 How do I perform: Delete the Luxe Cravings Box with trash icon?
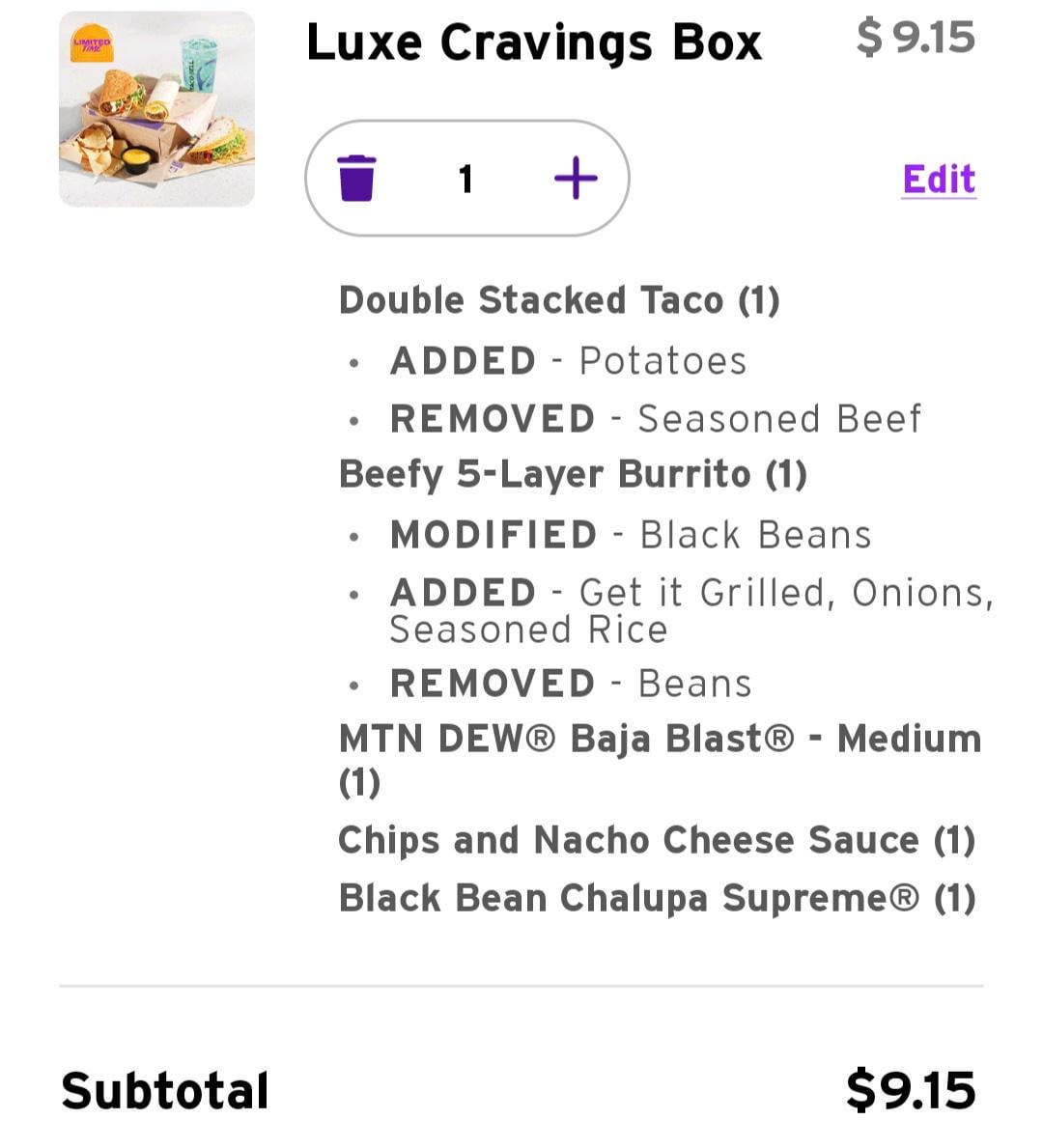pyautogui.click(x=356, y=178)
